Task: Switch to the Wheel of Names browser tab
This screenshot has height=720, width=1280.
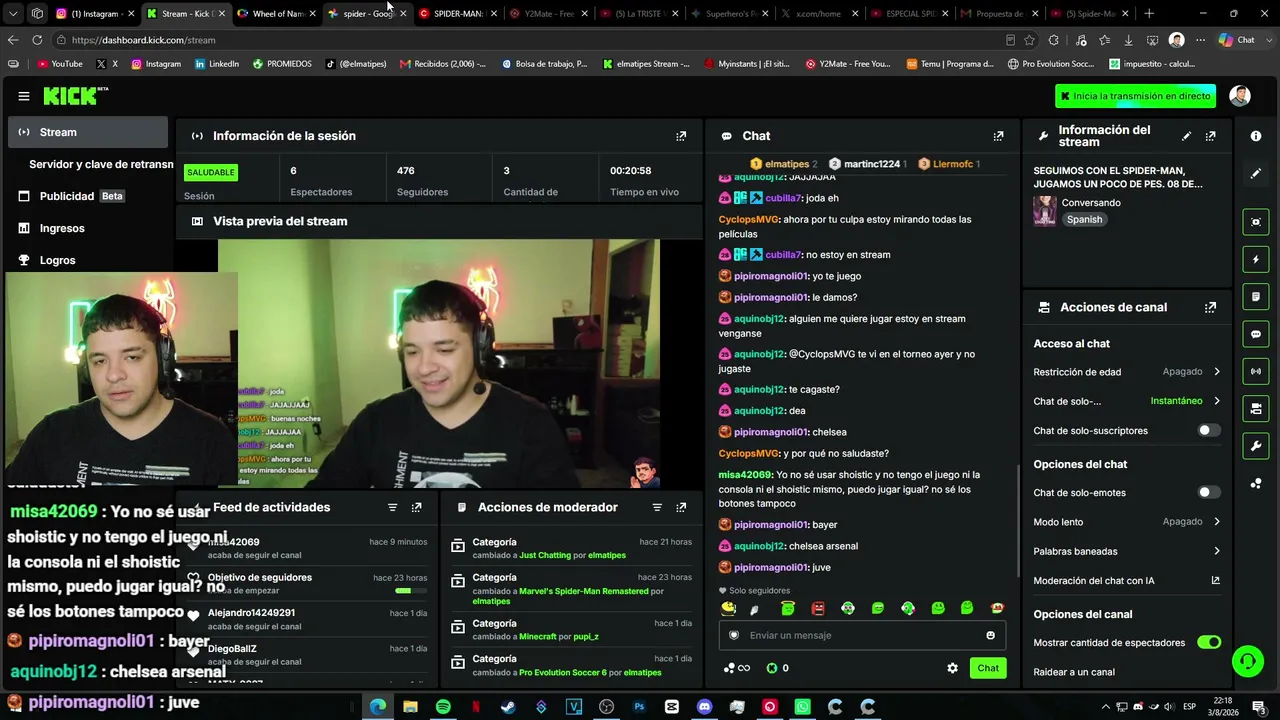Action: coord(276,13)
